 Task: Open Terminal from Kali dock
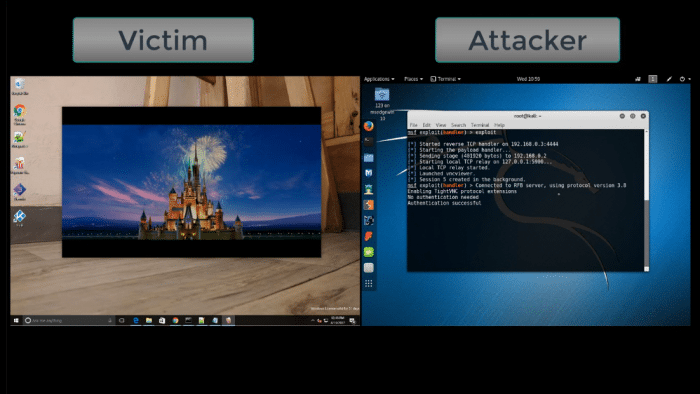coord(369,142)
